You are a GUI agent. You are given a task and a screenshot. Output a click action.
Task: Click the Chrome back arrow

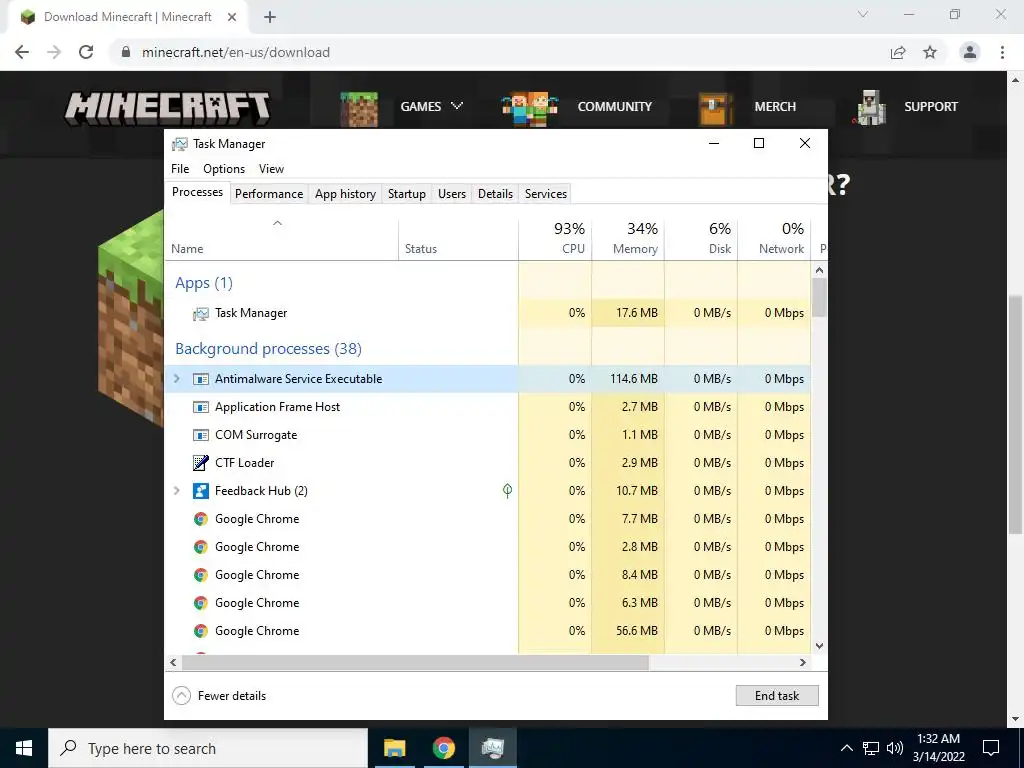(22, 52)
